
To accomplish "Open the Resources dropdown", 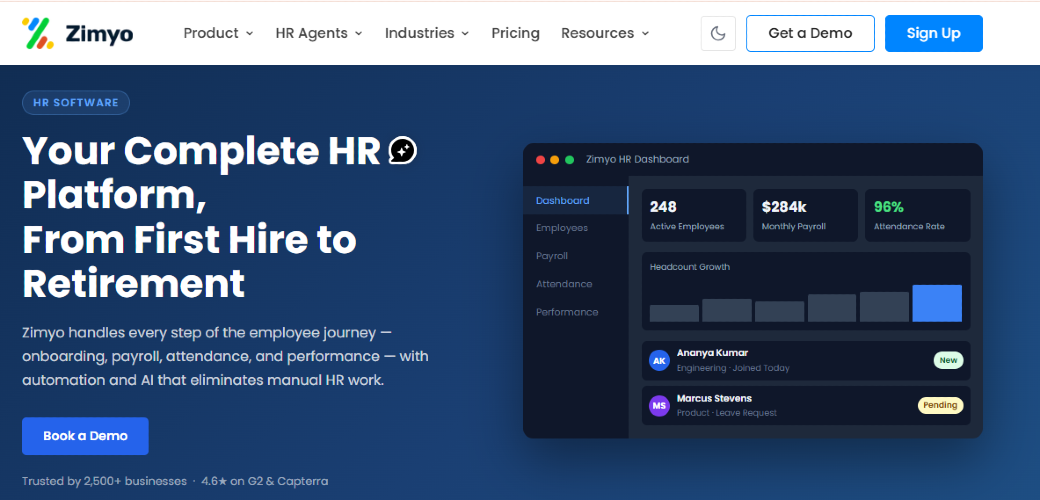I will (x=605, y=33).
